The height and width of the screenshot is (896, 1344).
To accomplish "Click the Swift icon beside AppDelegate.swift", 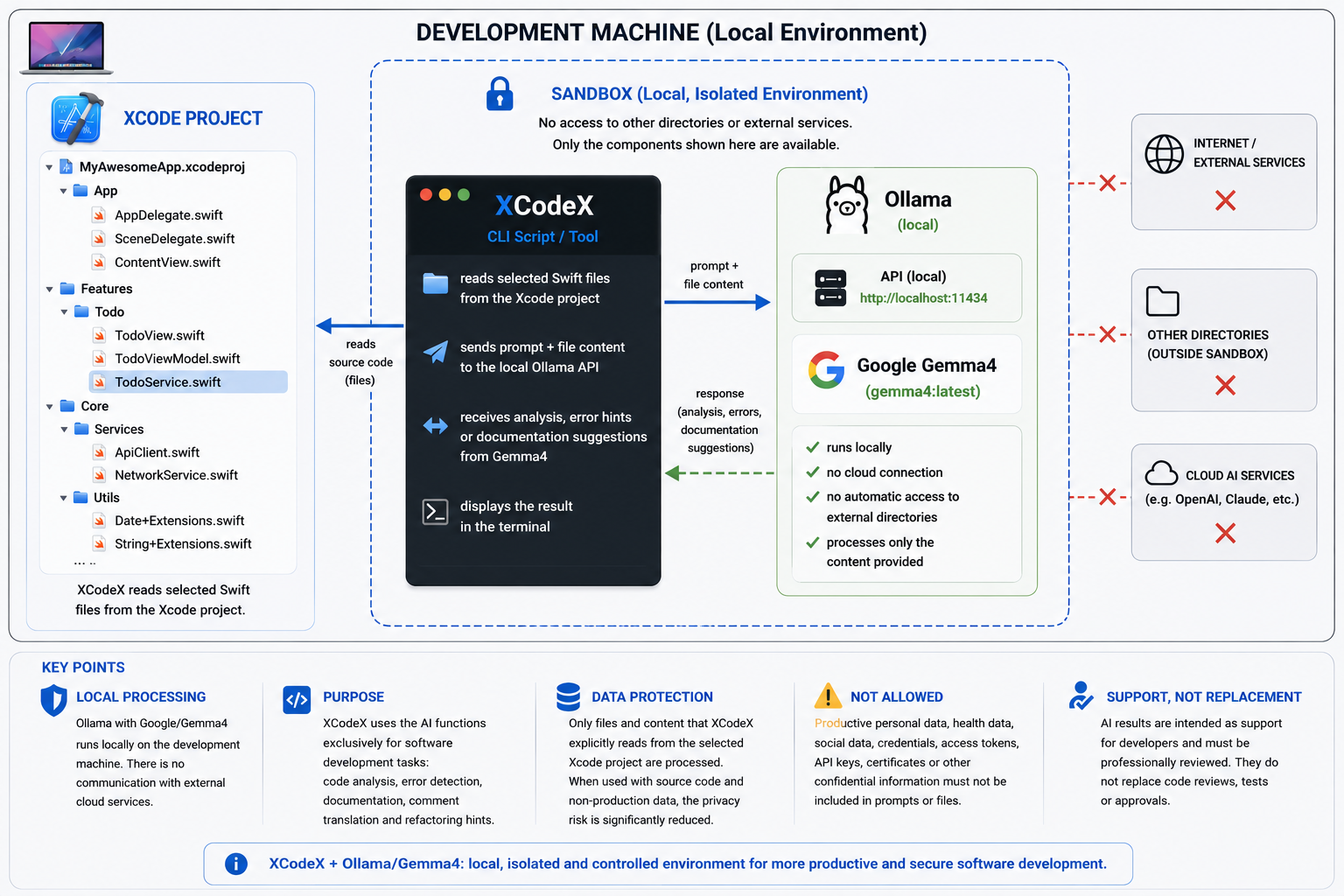I will pyautogui.click(x=100, y=215).
